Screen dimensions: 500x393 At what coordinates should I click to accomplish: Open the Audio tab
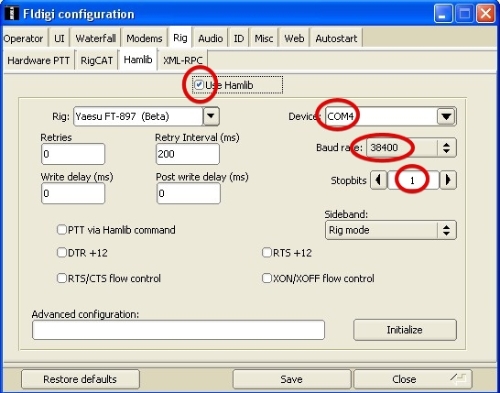pos(211,39)
